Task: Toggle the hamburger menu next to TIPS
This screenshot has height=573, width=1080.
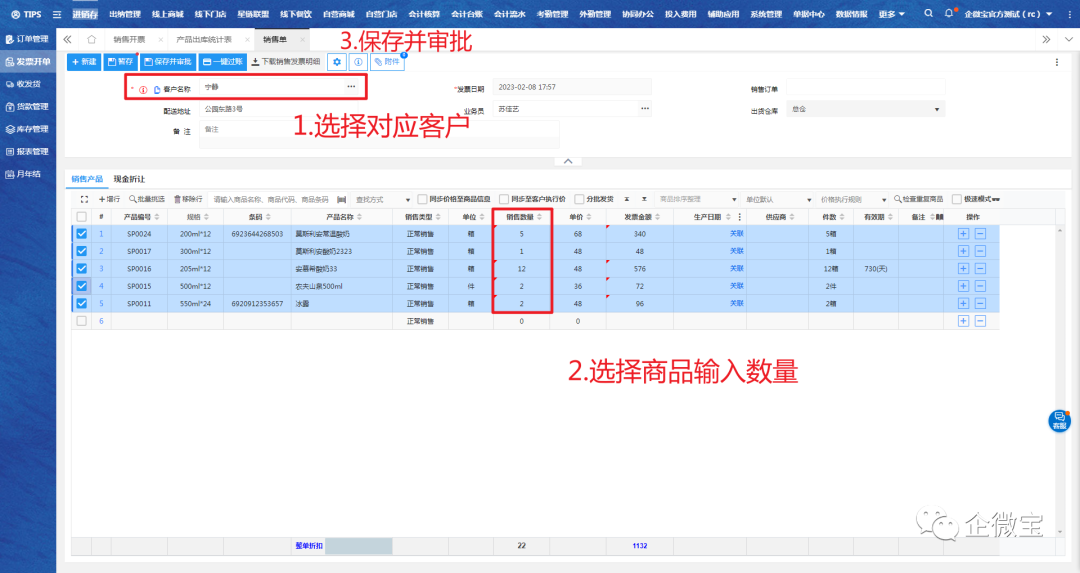Action: 56,14
